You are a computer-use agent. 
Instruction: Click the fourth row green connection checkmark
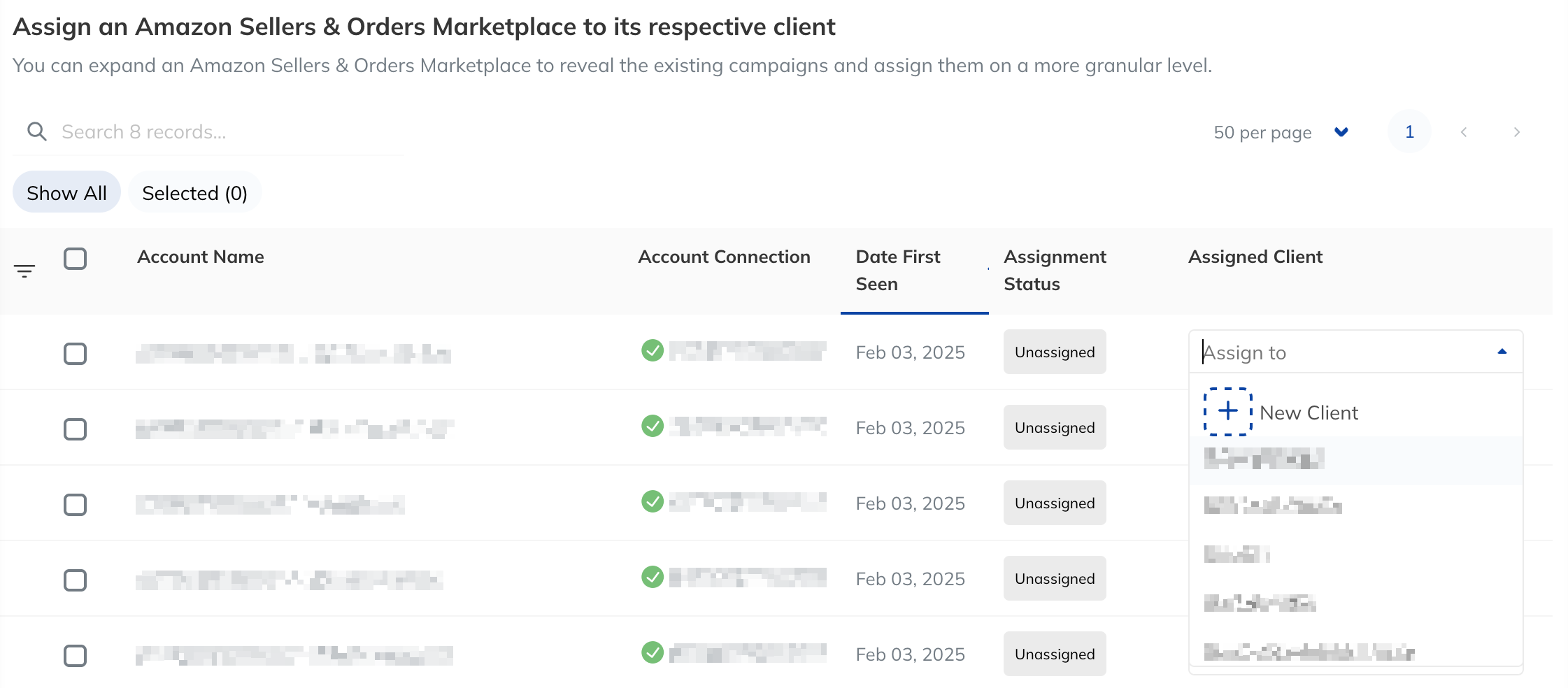[x=653, y=576]
